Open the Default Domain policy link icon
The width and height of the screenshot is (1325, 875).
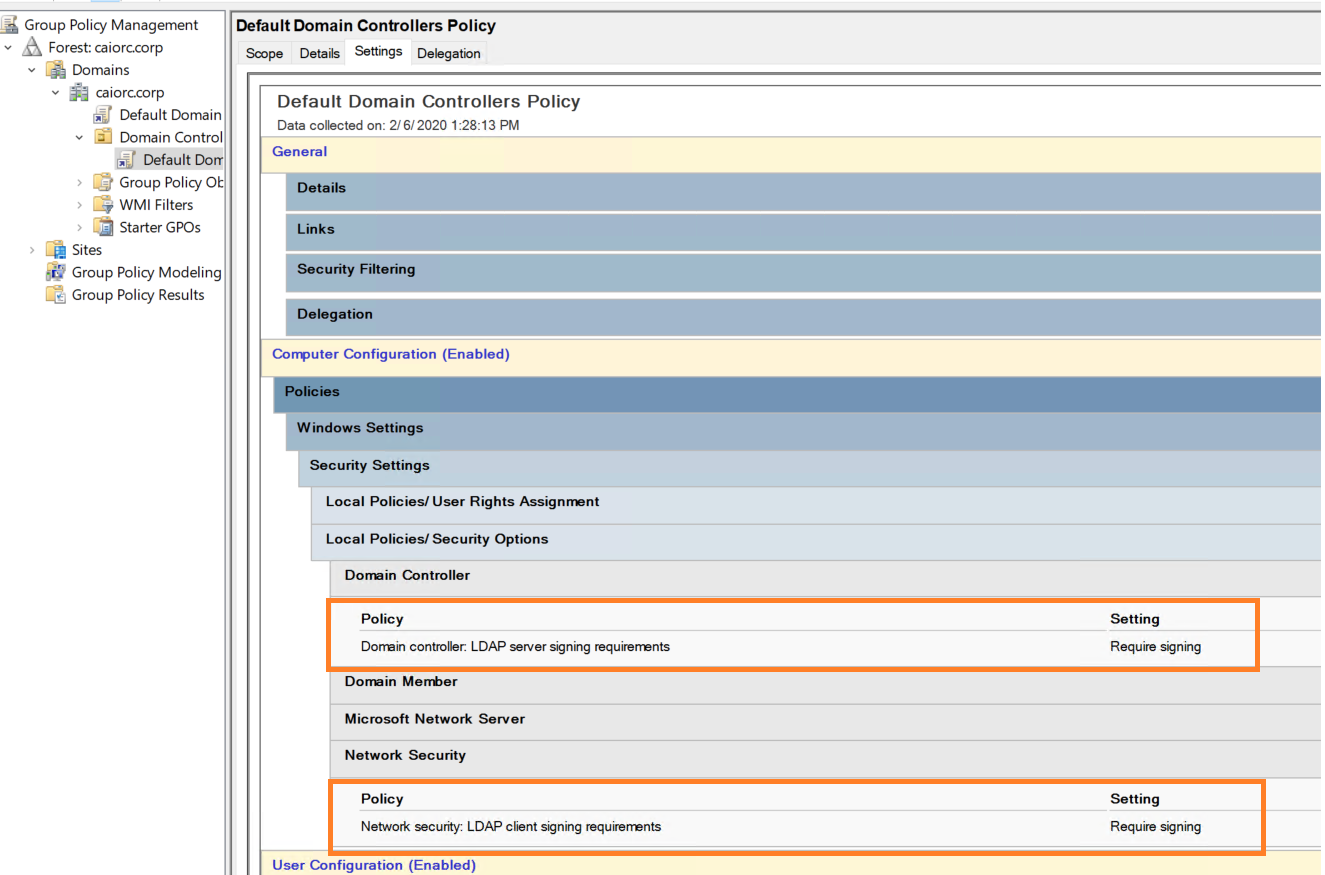click(103, 115)
